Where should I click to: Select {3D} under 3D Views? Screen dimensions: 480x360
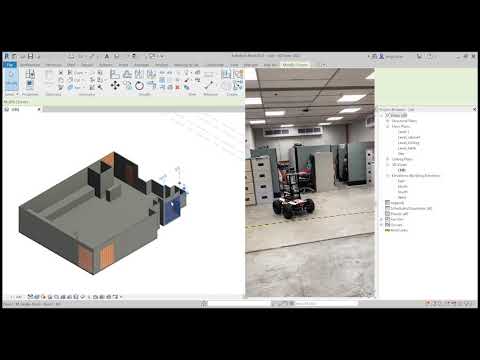(402, 170)
